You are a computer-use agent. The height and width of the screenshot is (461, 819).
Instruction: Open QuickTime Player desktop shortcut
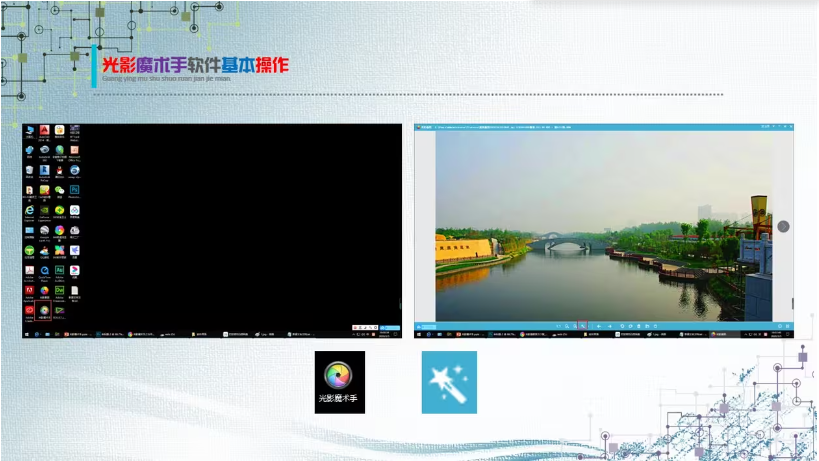(x=44, y=272)
